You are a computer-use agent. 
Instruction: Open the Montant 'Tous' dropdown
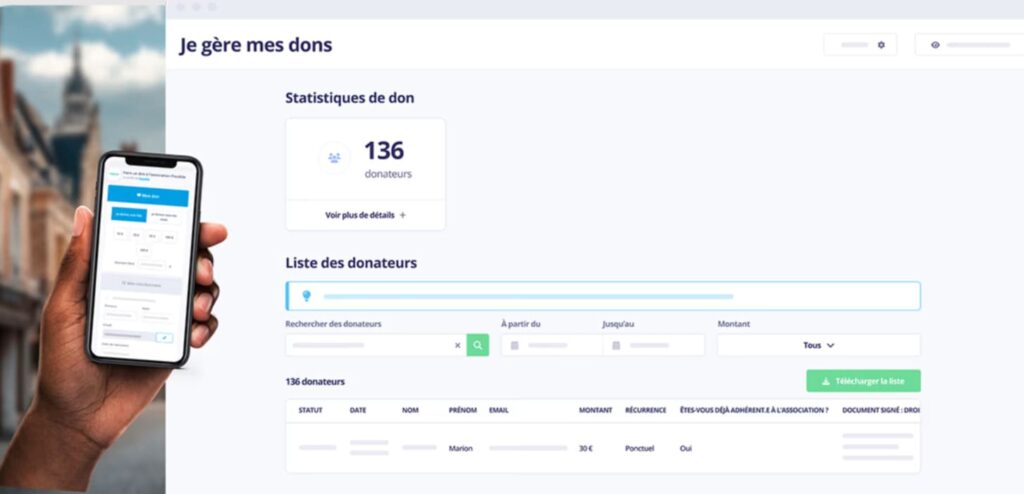(x=819, y=345)
